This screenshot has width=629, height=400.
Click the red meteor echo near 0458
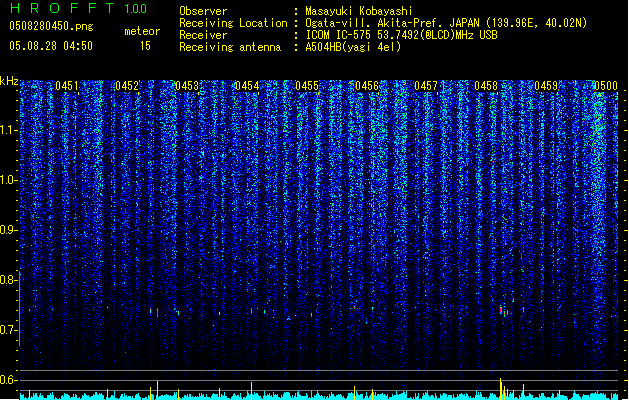[x=501, y=310]
